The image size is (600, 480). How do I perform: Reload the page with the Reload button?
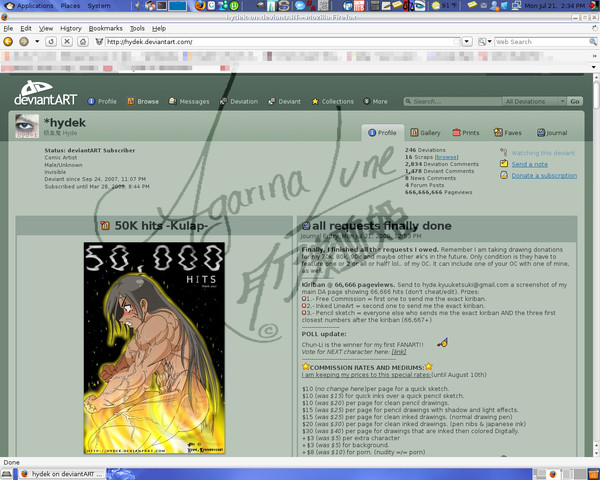(x=51, y=41)
